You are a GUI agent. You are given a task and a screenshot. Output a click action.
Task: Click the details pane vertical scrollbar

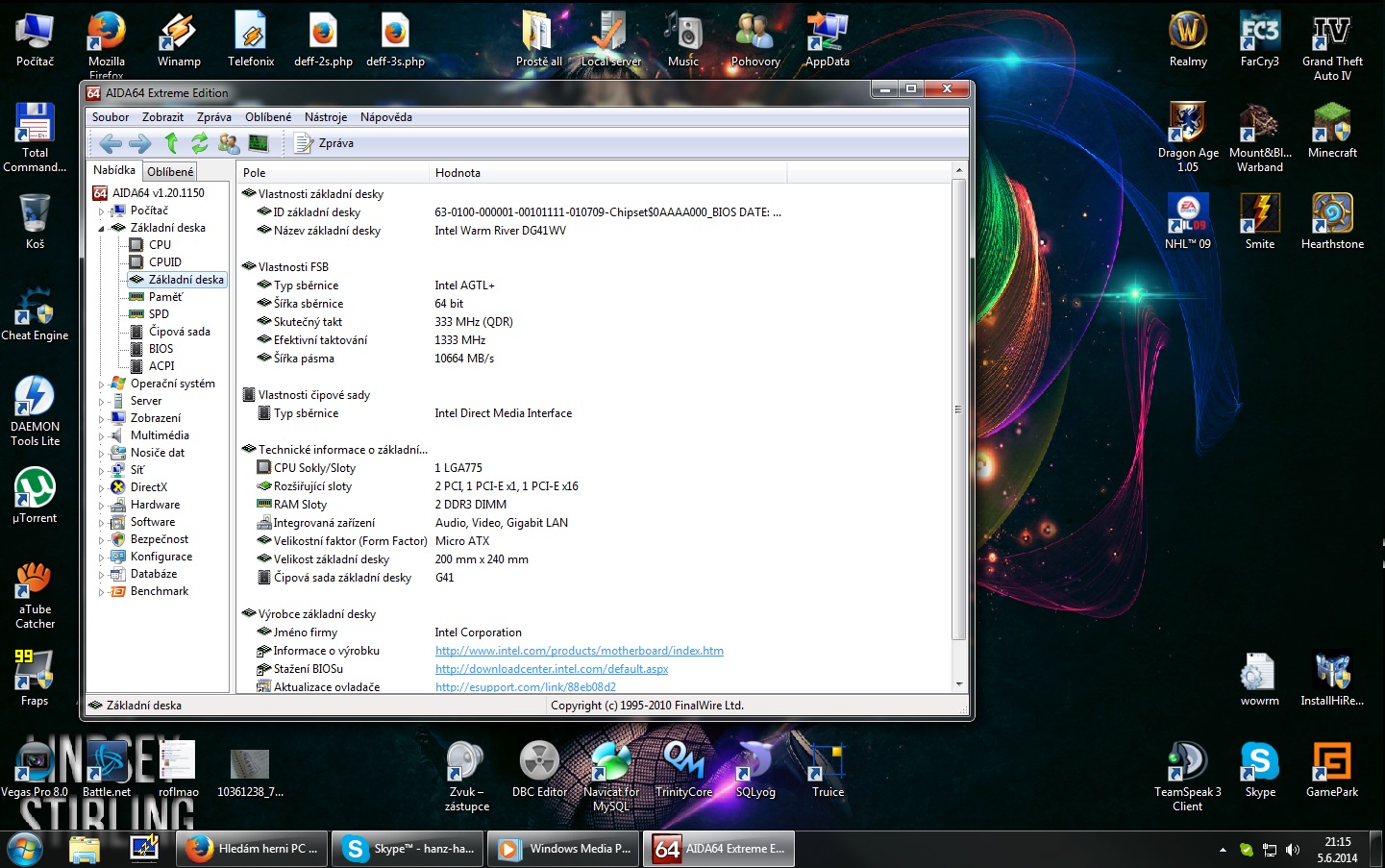pos(958,409)
